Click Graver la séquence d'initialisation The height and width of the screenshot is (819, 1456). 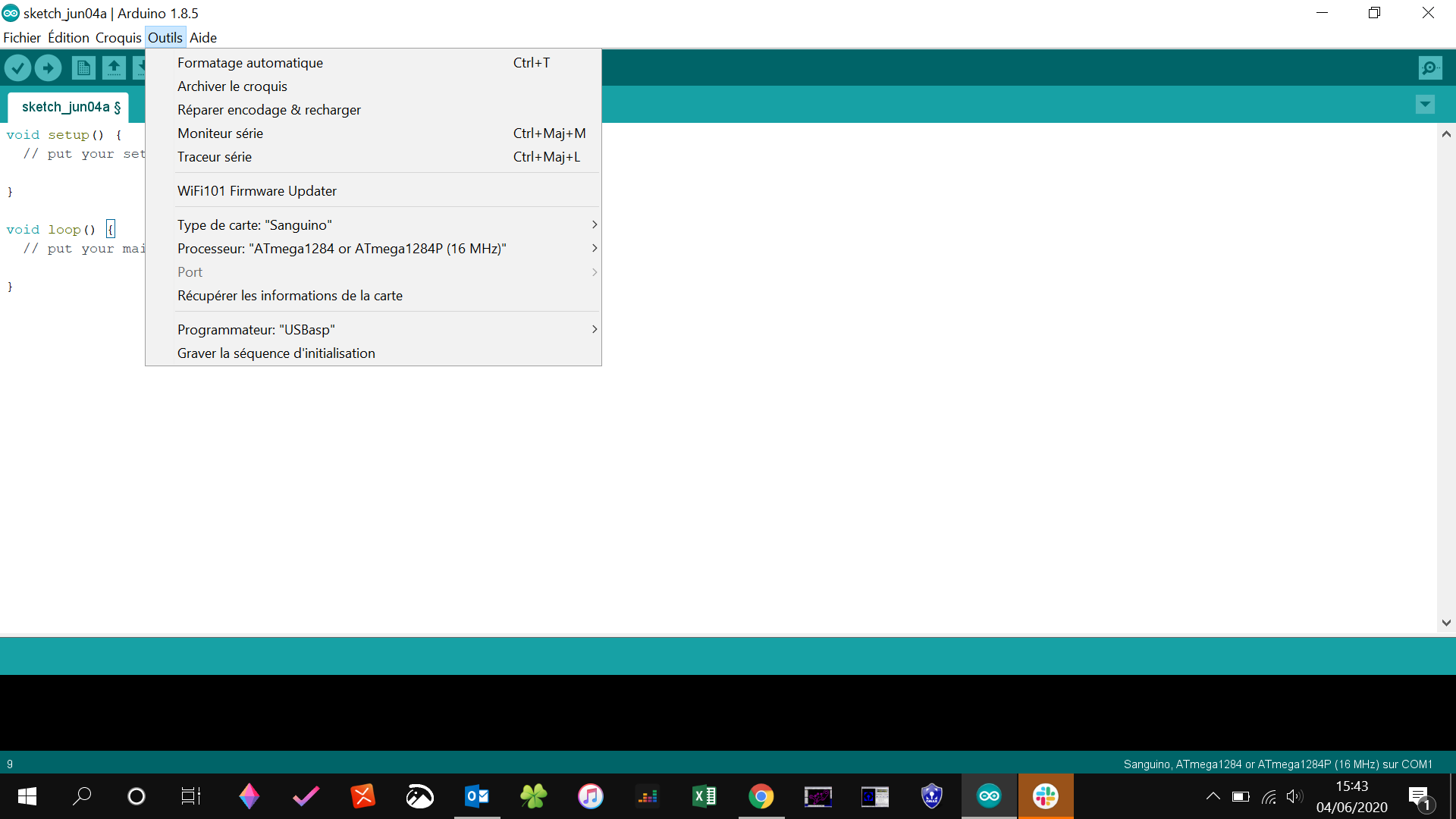pos(276,353)
